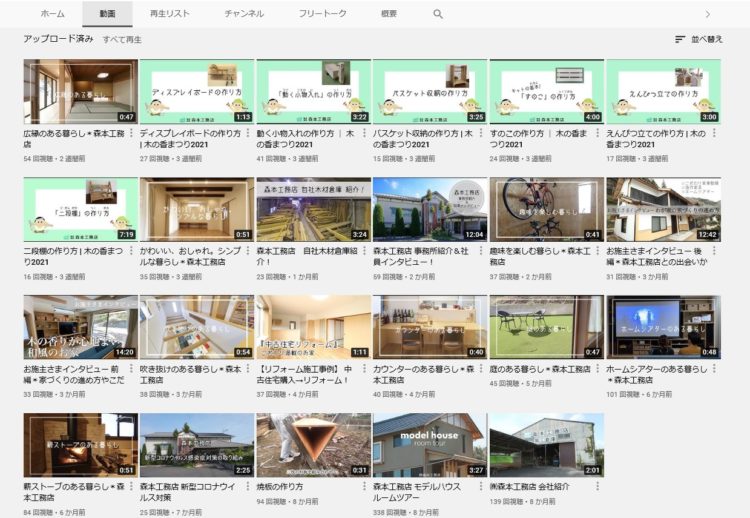Switch to the 概要 tab
Screen dimensions: 750x518
pyautogui.click(x=389, y=14)
